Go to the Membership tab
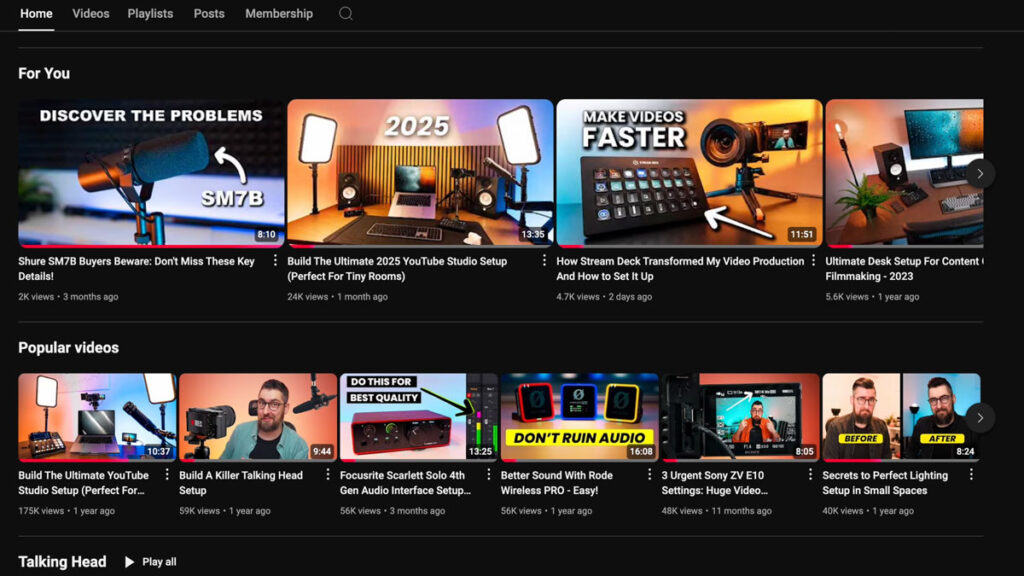1024x576 pixels. click(279, 14)
